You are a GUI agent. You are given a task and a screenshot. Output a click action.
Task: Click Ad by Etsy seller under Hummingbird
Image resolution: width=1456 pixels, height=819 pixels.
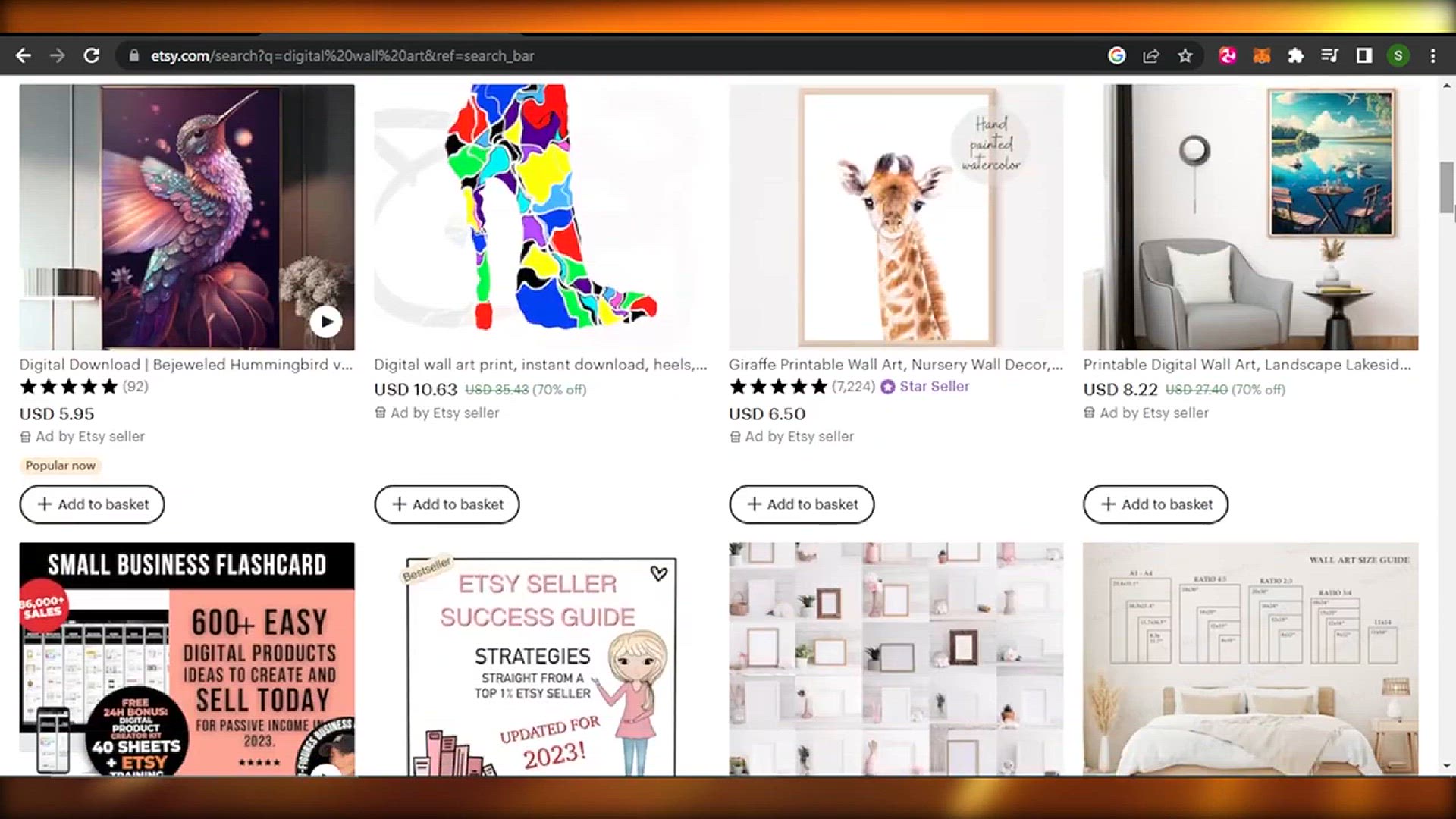pyautogui.click(x=82, y=437)
